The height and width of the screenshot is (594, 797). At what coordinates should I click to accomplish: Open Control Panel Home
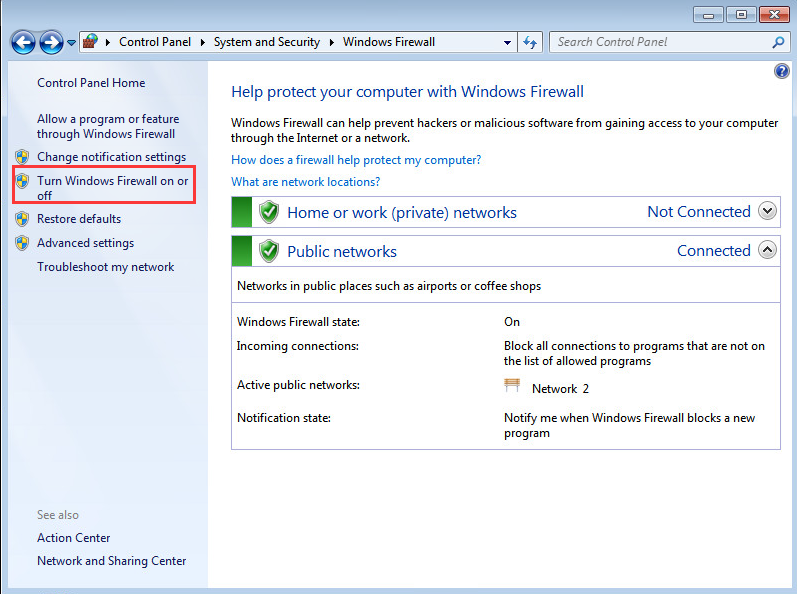pos(91,83)
